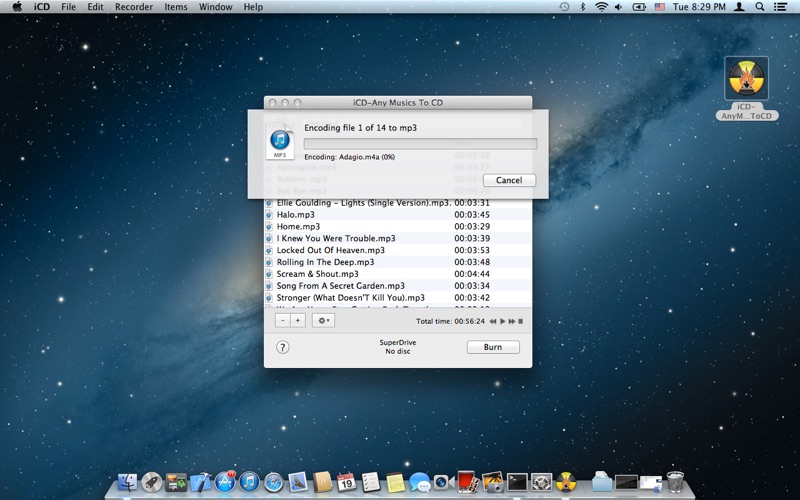Viewport: 800px width, 500px height.
Task: Open the help question mark button
Action: pyautogui.click(x=283, y=347)
